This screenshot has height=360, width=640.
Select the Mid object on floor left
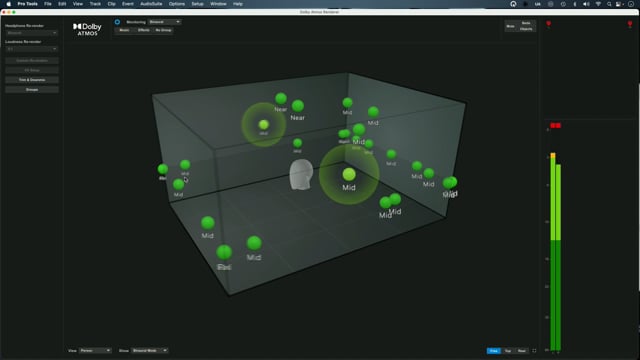tap(208, 223)
